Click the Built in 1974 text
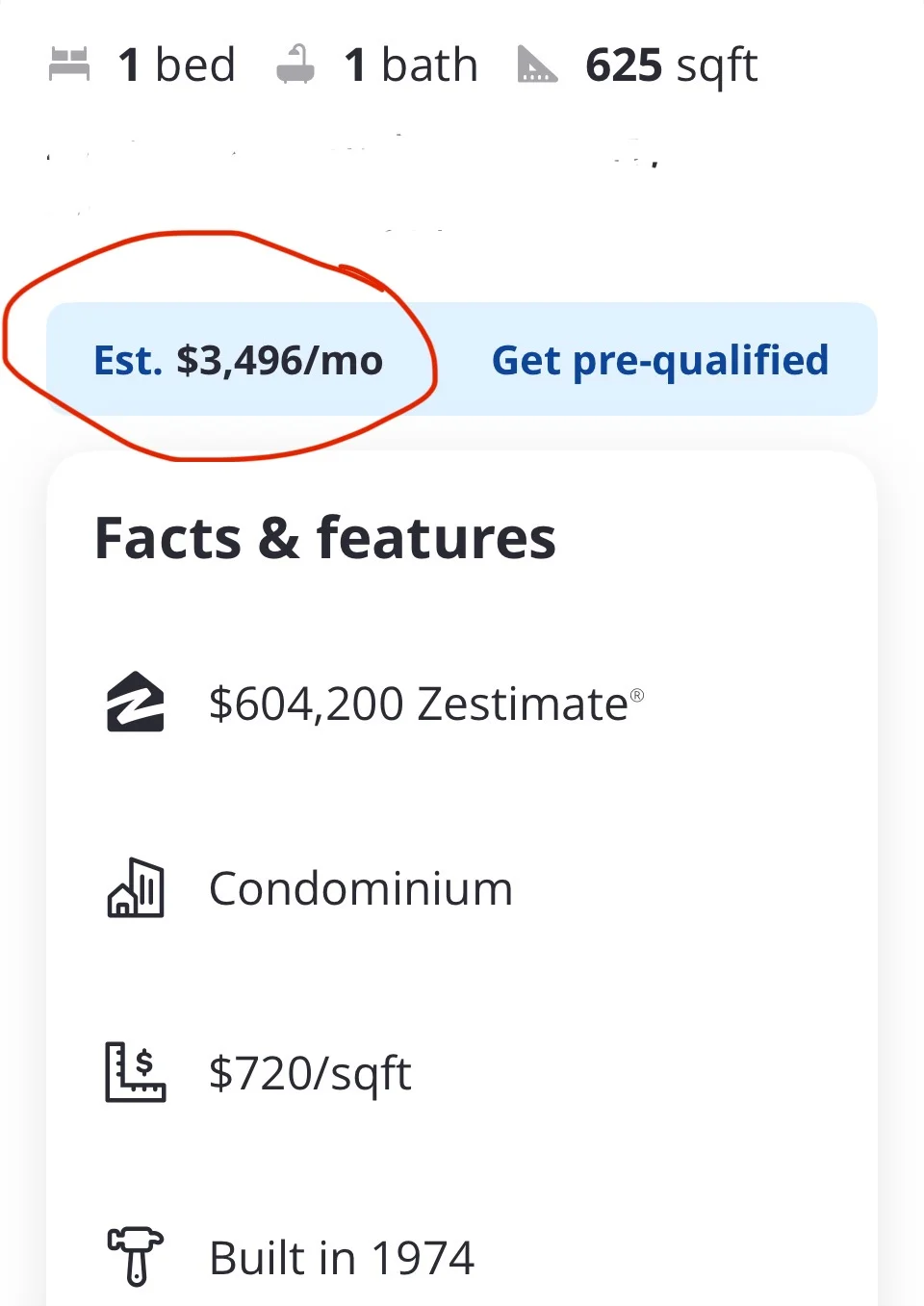924x1306 pixels. [342, 1258]
